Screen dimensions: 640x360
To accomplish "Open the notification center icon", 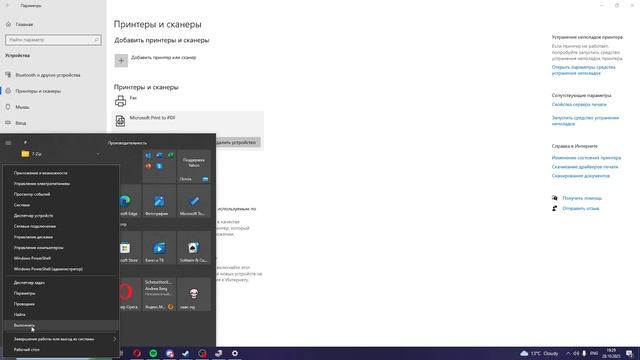I will (x=629, y=353).
